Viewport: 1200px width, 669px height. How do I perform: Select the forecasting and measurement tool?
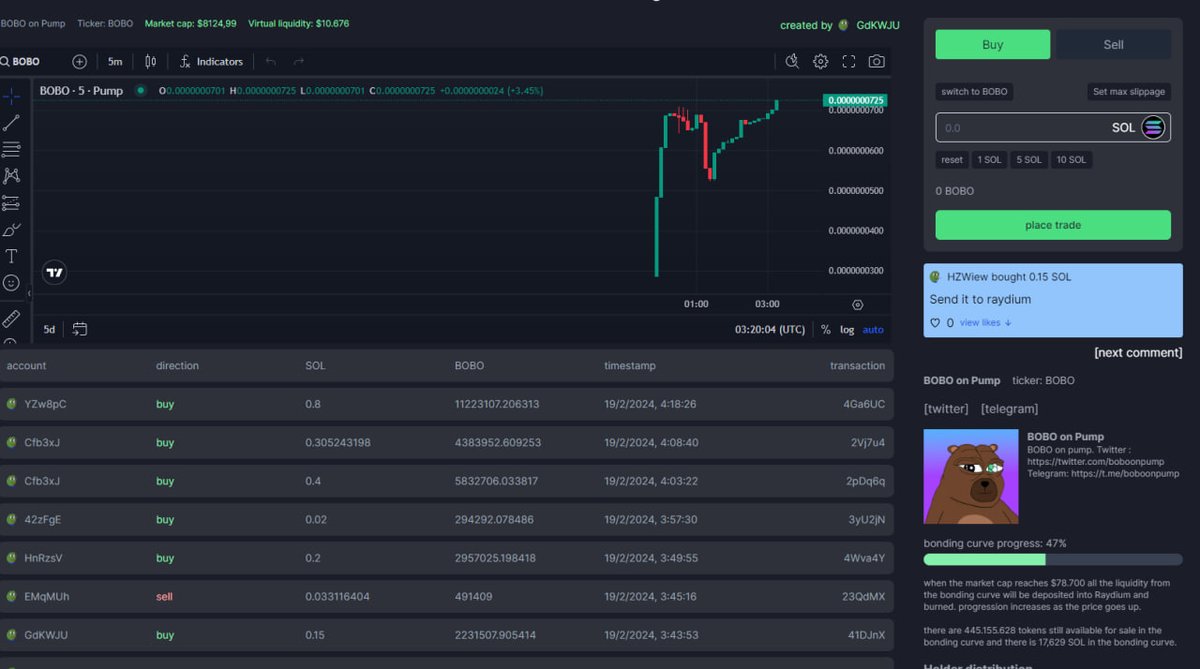click(x=11, y=203)
